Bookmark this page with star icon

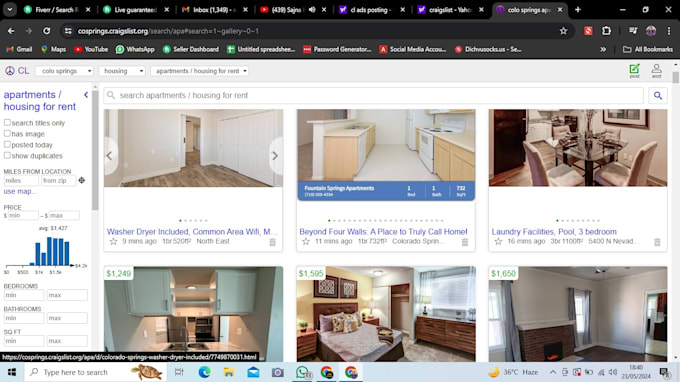click(563, 31)
